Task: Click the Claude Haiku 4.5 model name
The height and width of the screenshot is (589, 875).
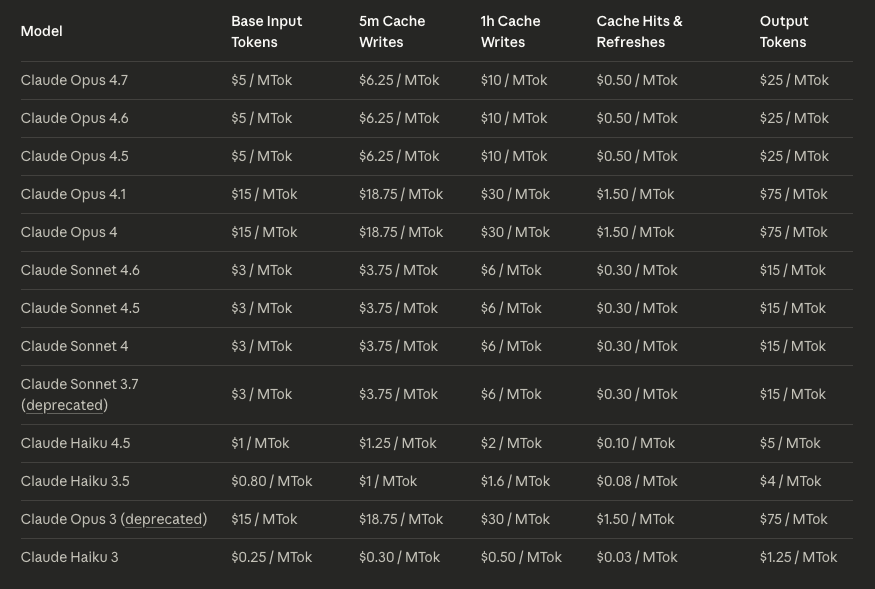Action: tap(75, 443)
